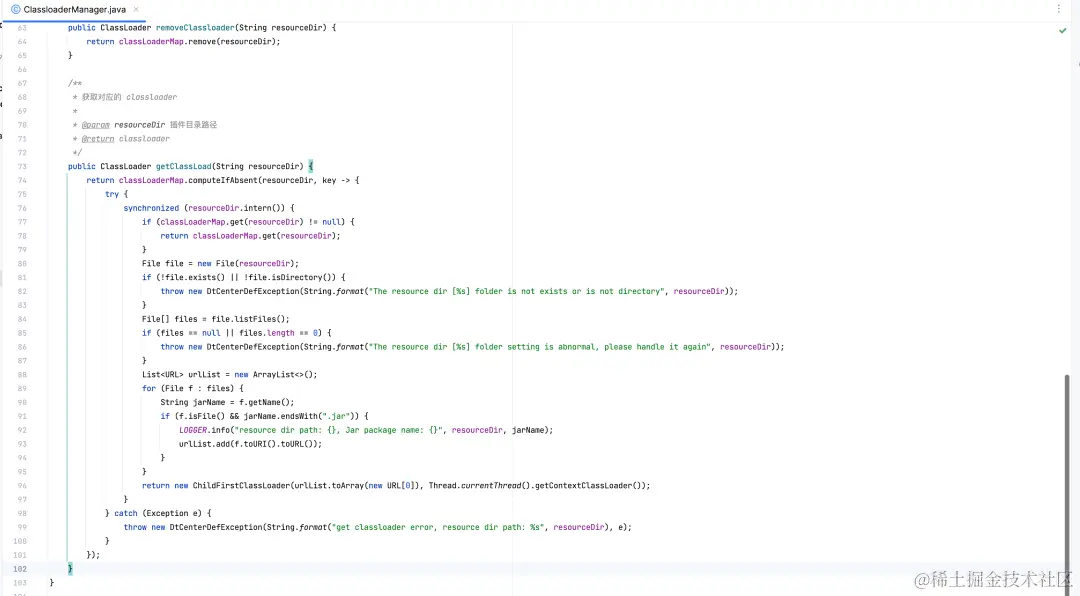Place cursor on removeClassloader method name
Viewport: 1080px width, 596px height.
195,28
